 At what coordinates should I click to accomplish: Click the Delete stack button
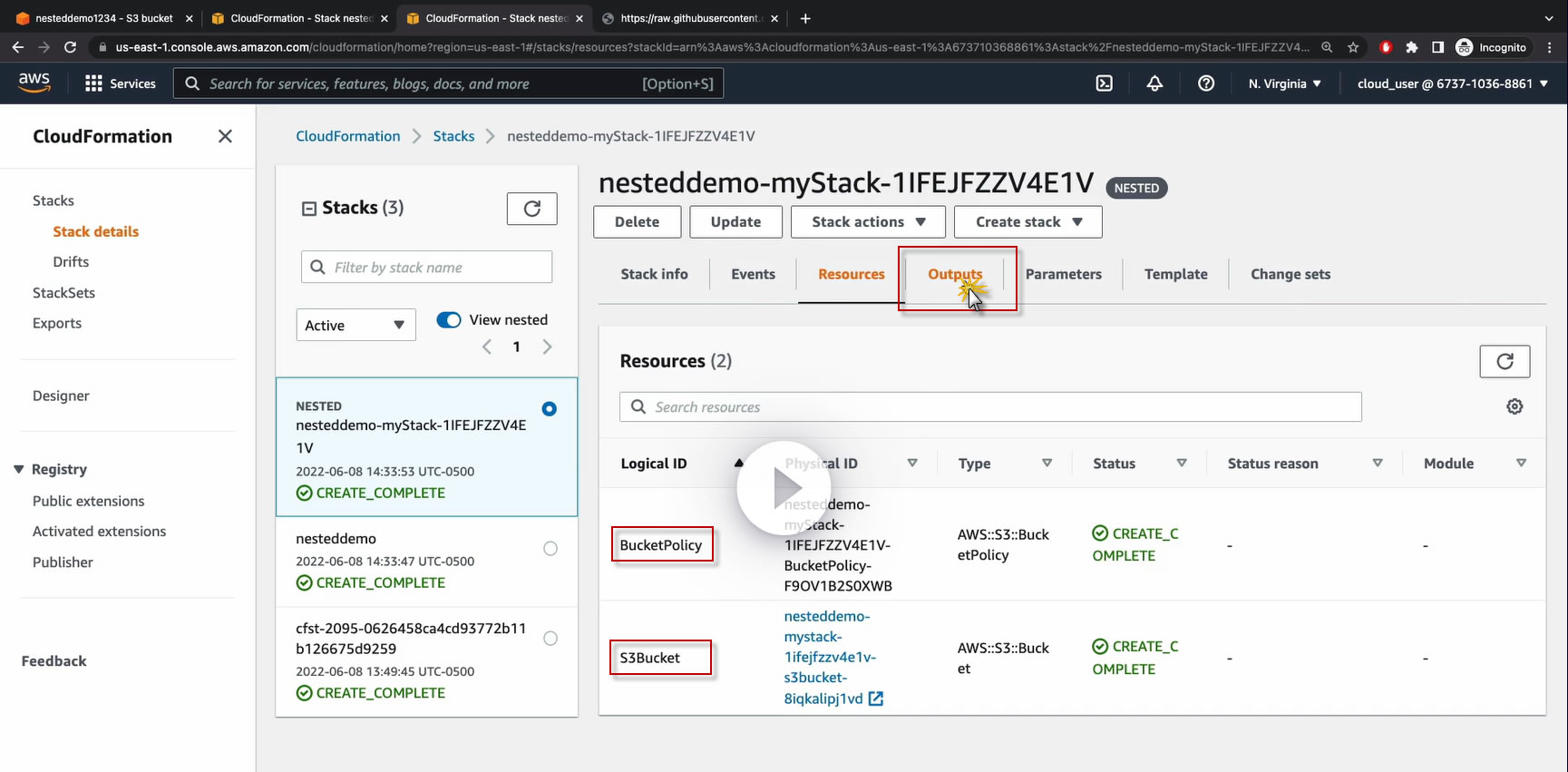coord(638,222)
